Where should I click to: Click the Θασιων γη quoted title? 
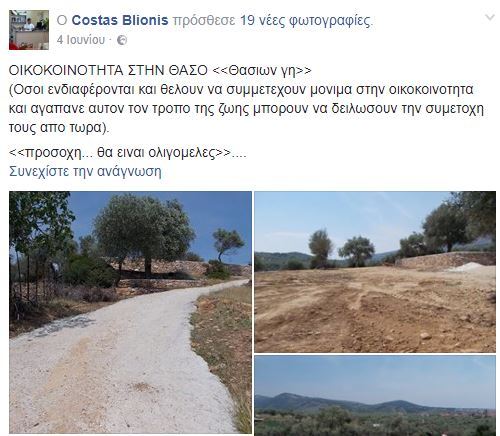(x=262, y=71)
